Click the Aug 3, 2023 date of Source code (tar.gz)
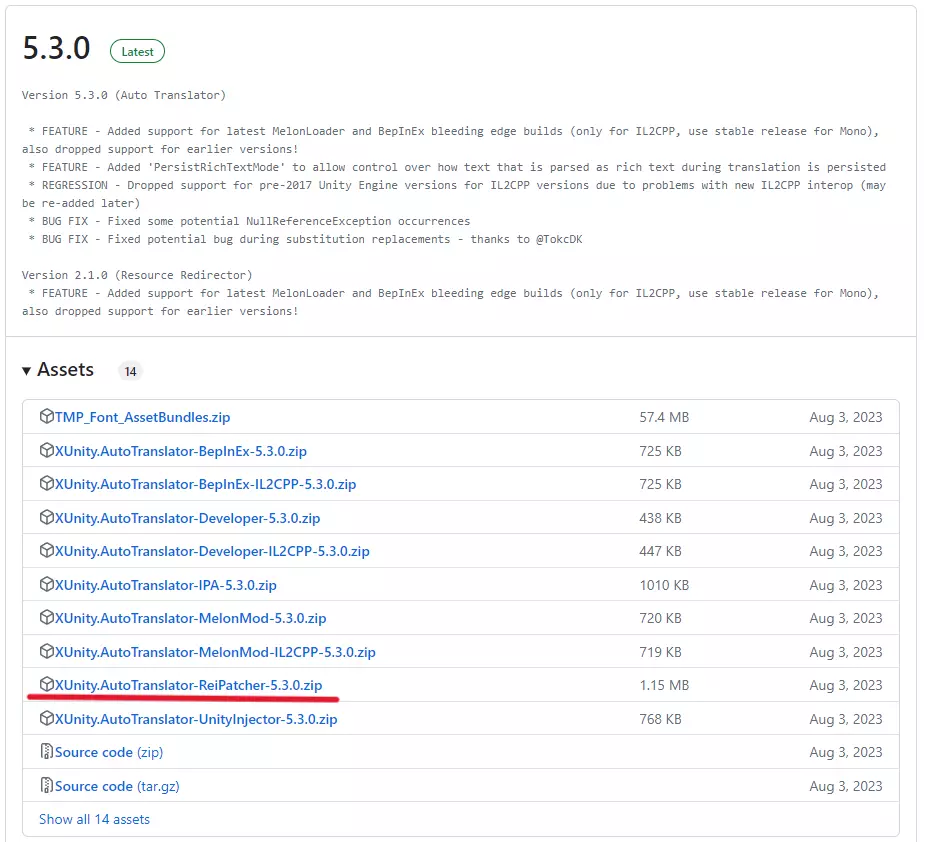The width and height of the screenshot is (937, 842). [846, 786]
